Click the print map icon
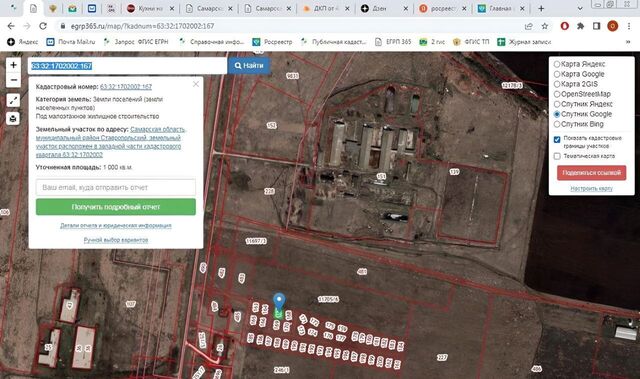The height and width of the screenshot is (379, 640). pyautogui.click(x=13, y=118)
